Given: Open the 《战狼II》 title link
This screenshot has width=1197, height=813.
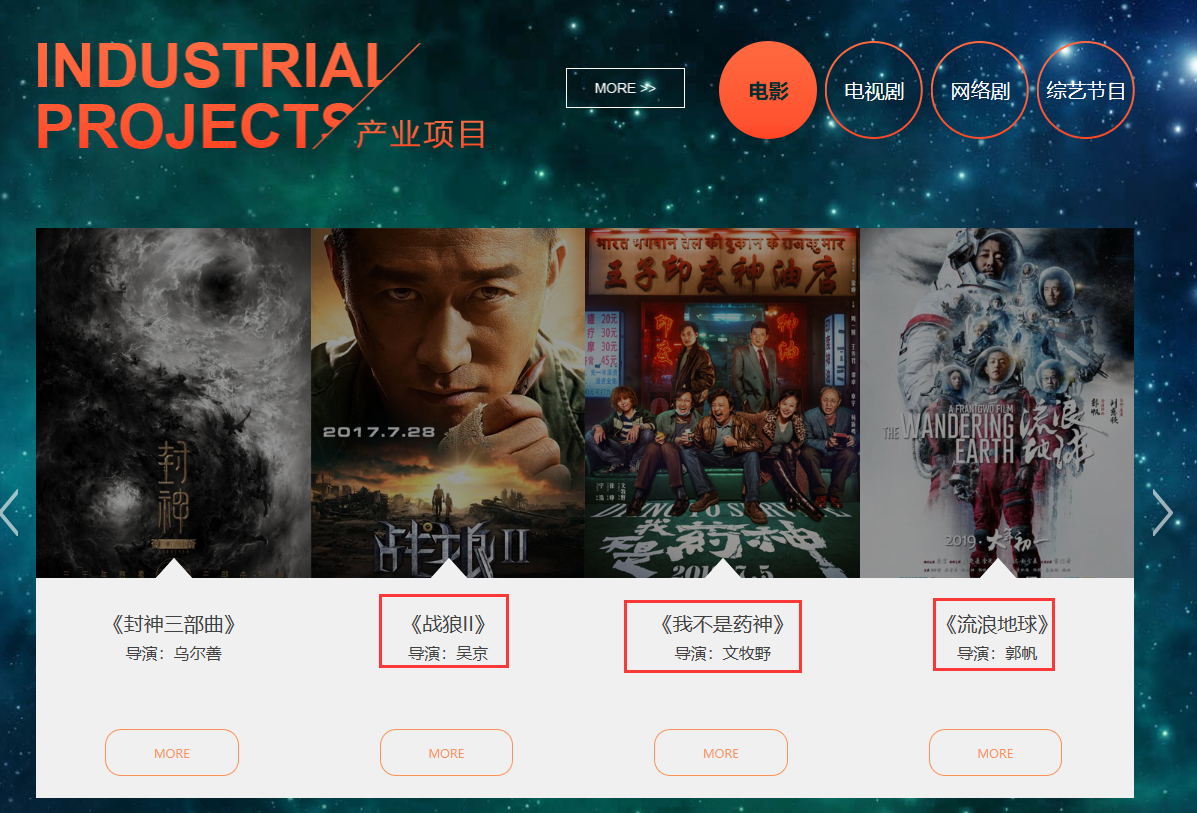Looking at the screenshot, I should [448, 624].
